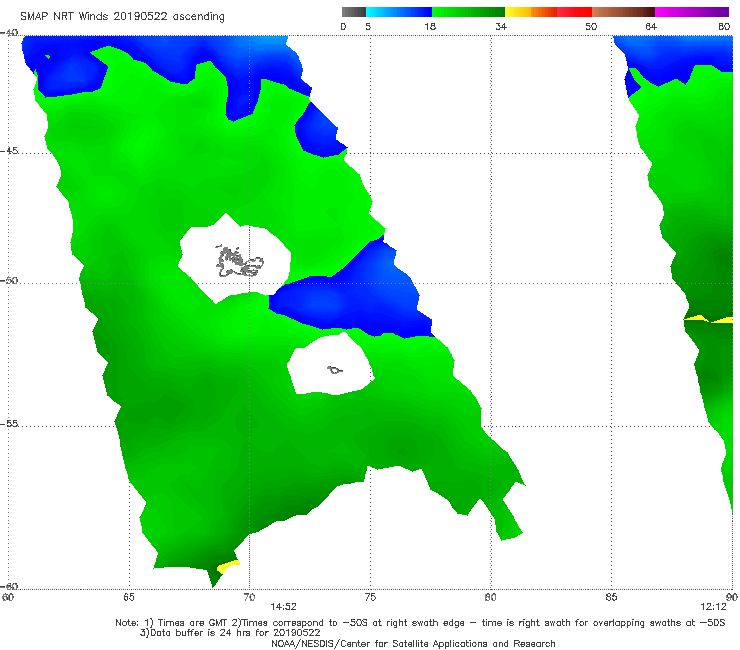Click the latitude label '-55' on left axis
The image size is (740, 650).
9,424
